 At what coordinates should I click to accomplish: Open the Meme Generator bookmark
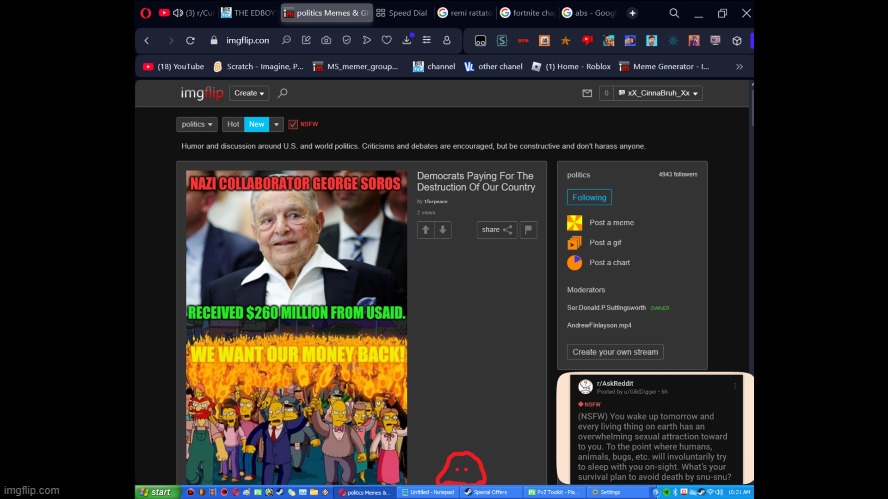[664, 66]
